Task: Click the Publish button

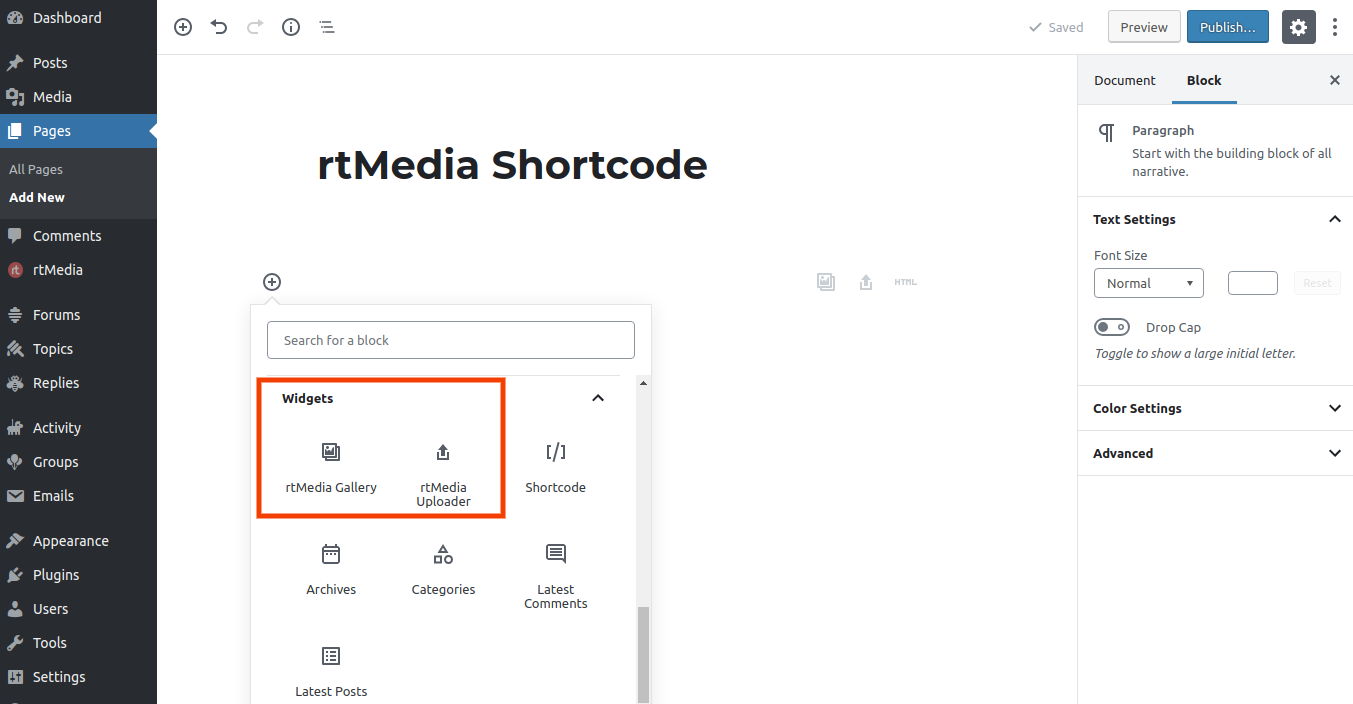Action: [1227, 27]
